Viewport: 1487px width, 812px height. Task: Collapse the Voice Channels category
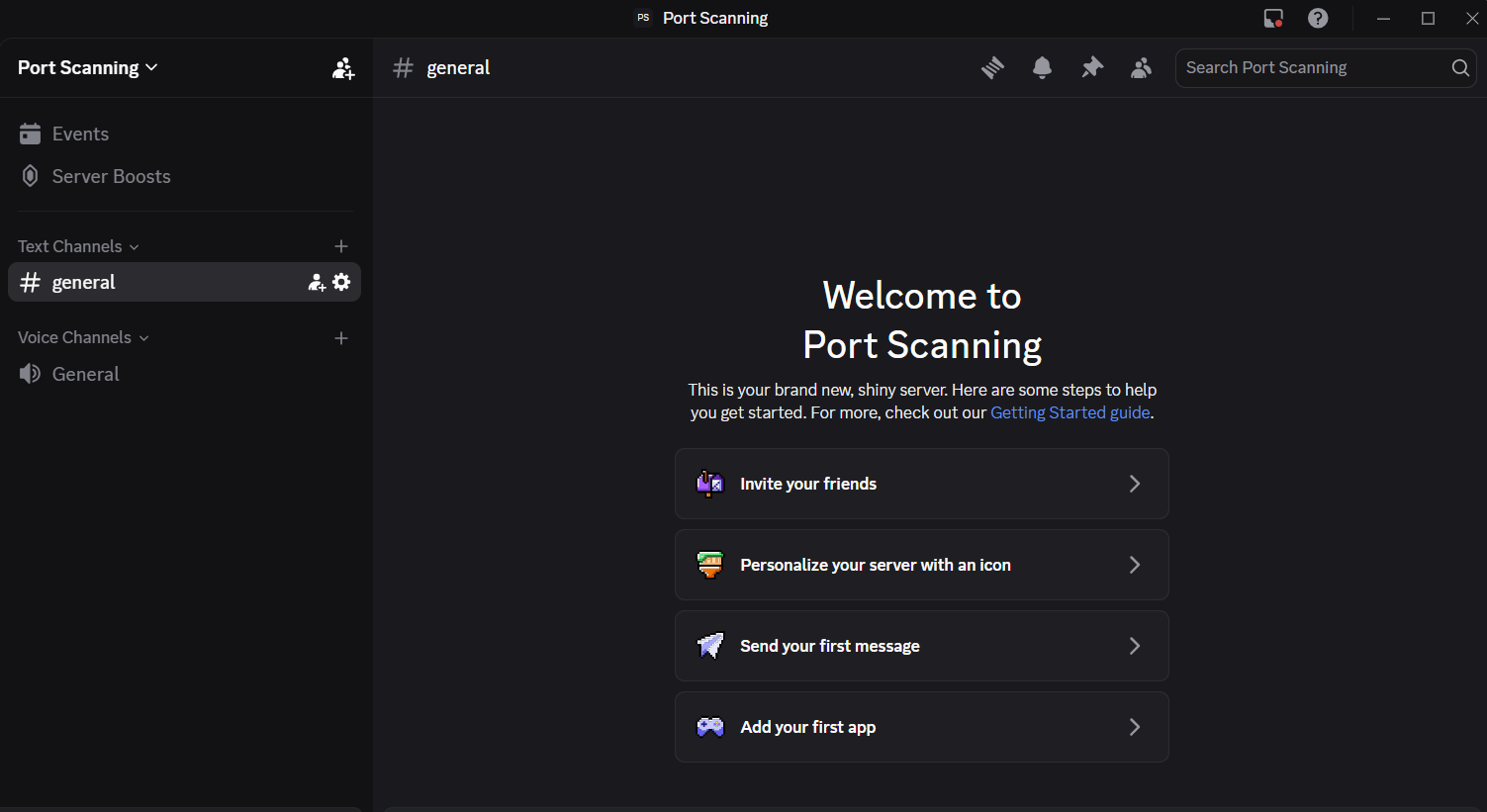[83, 337]
